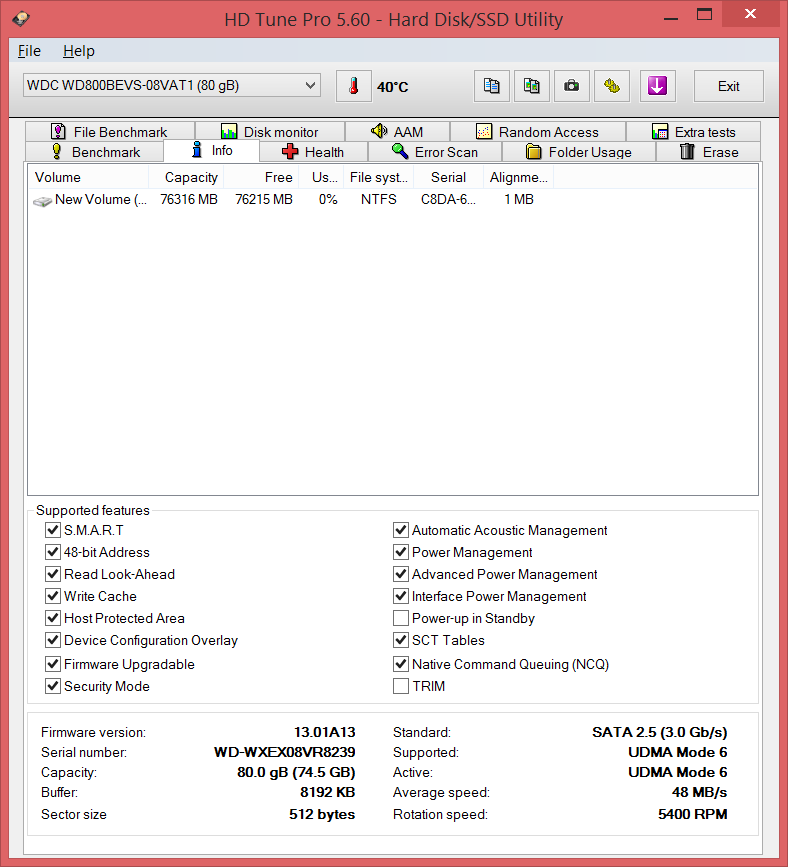This screenshot has height=867, width=788.
Task: Sort by the Capacity column header
Action: 186,177
